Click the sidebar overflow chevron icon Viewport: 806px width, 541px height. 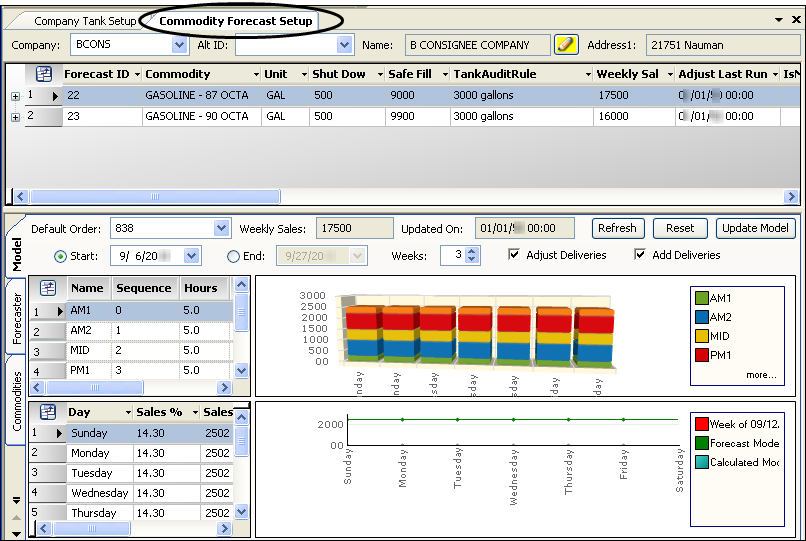(x=15, y=501)
